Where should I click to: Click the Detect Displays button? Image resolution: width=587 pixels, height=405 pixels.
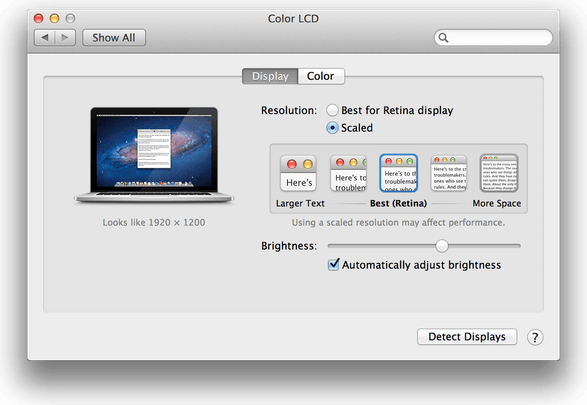467,337
